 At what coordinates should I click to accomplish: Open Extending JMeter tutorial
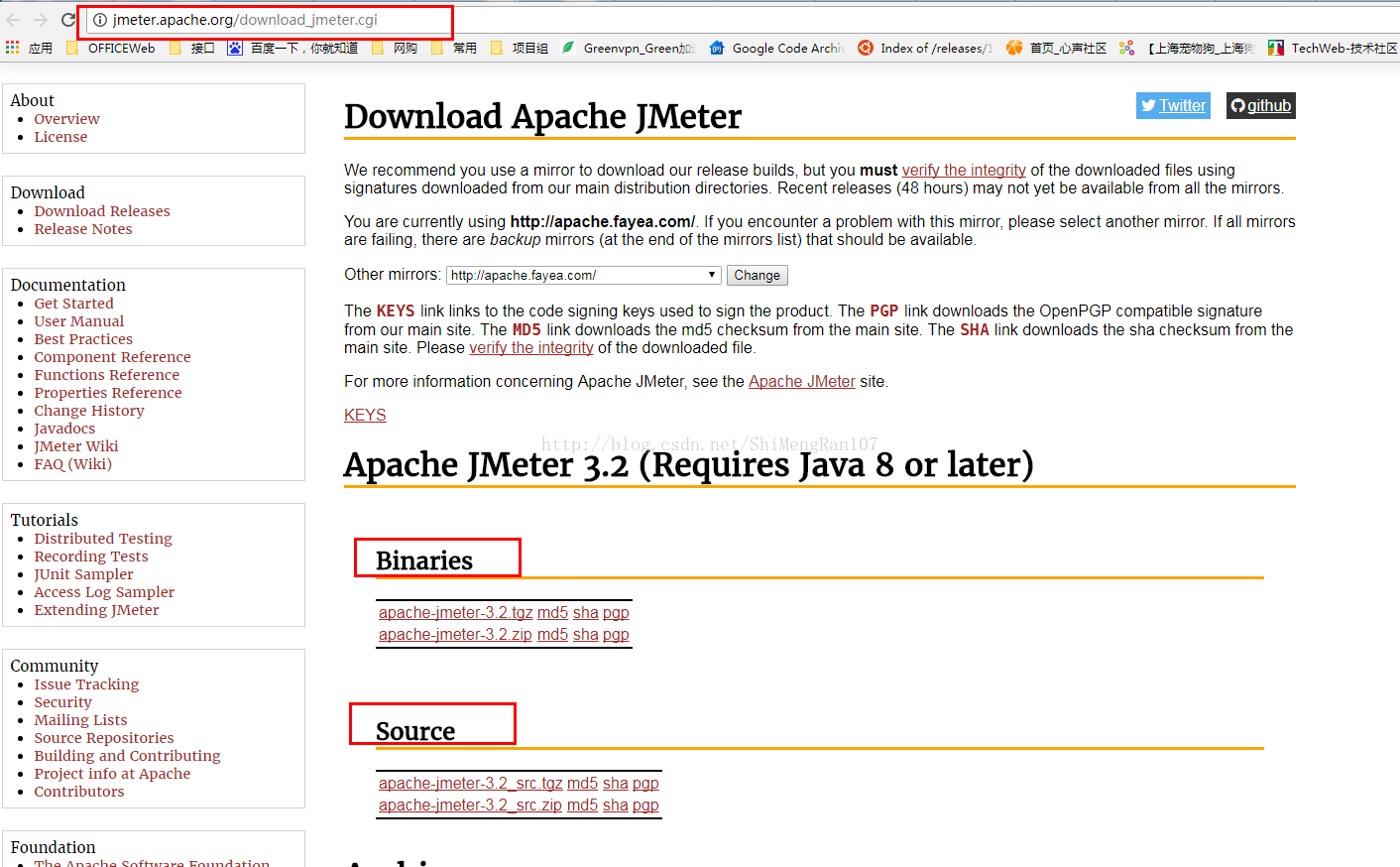click(x=96, y=610)
